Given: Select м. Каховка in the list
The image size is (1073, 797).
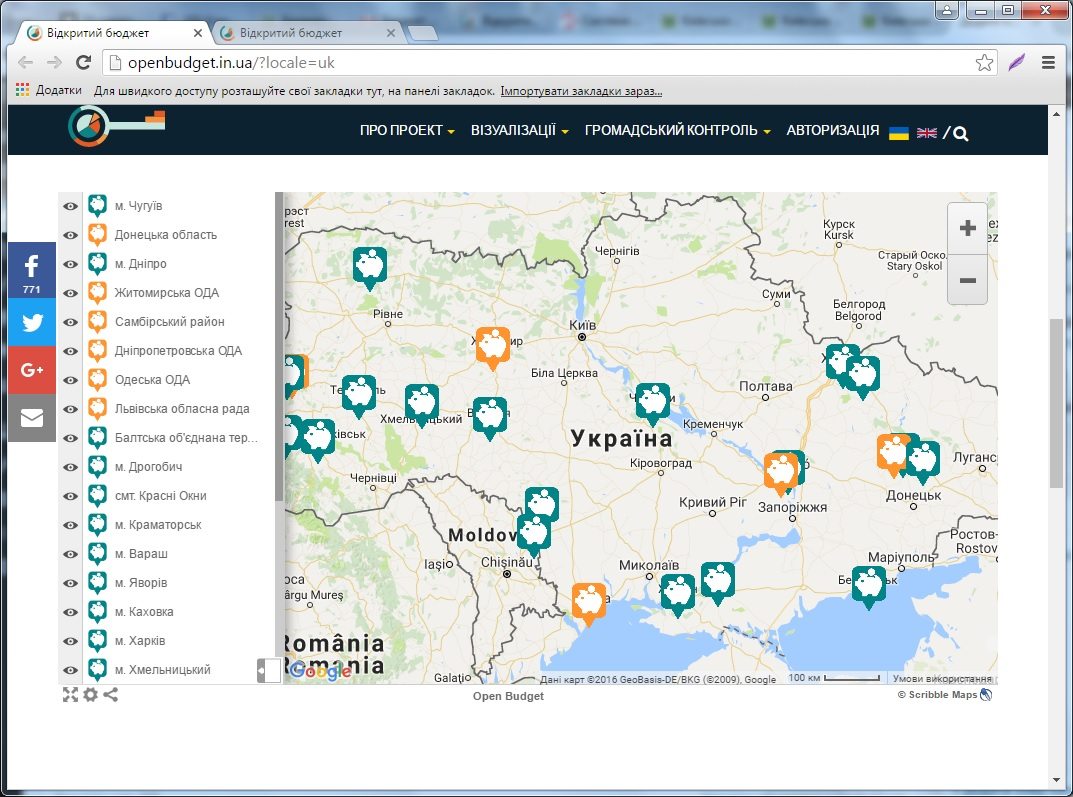Looking at the screenshot, I should pyautogui.click(x=144, y=612).
